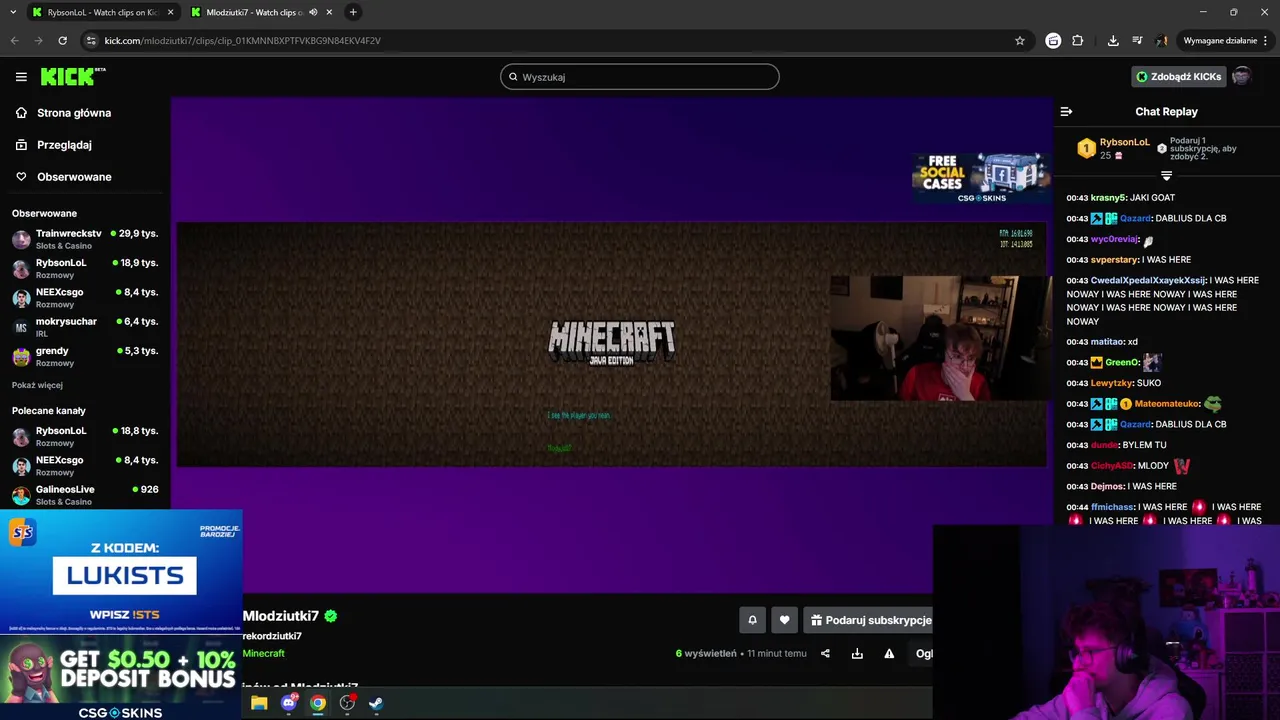Viewport: 1280px width, 720px height.
Task: Click the clapperboard extension icon
Action: (x=1053, y=41)
